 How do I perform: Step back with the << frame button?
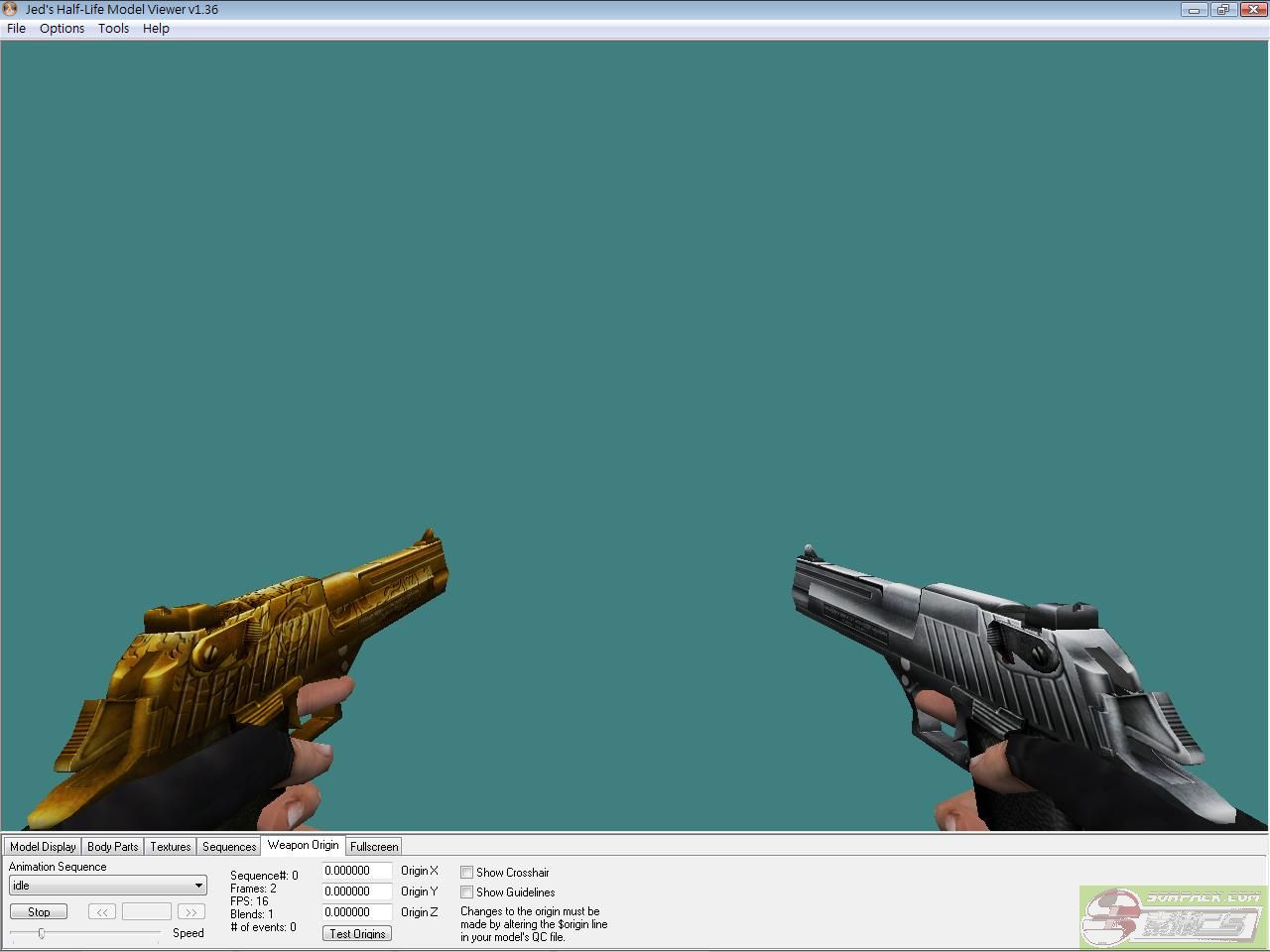pos(101,911)
